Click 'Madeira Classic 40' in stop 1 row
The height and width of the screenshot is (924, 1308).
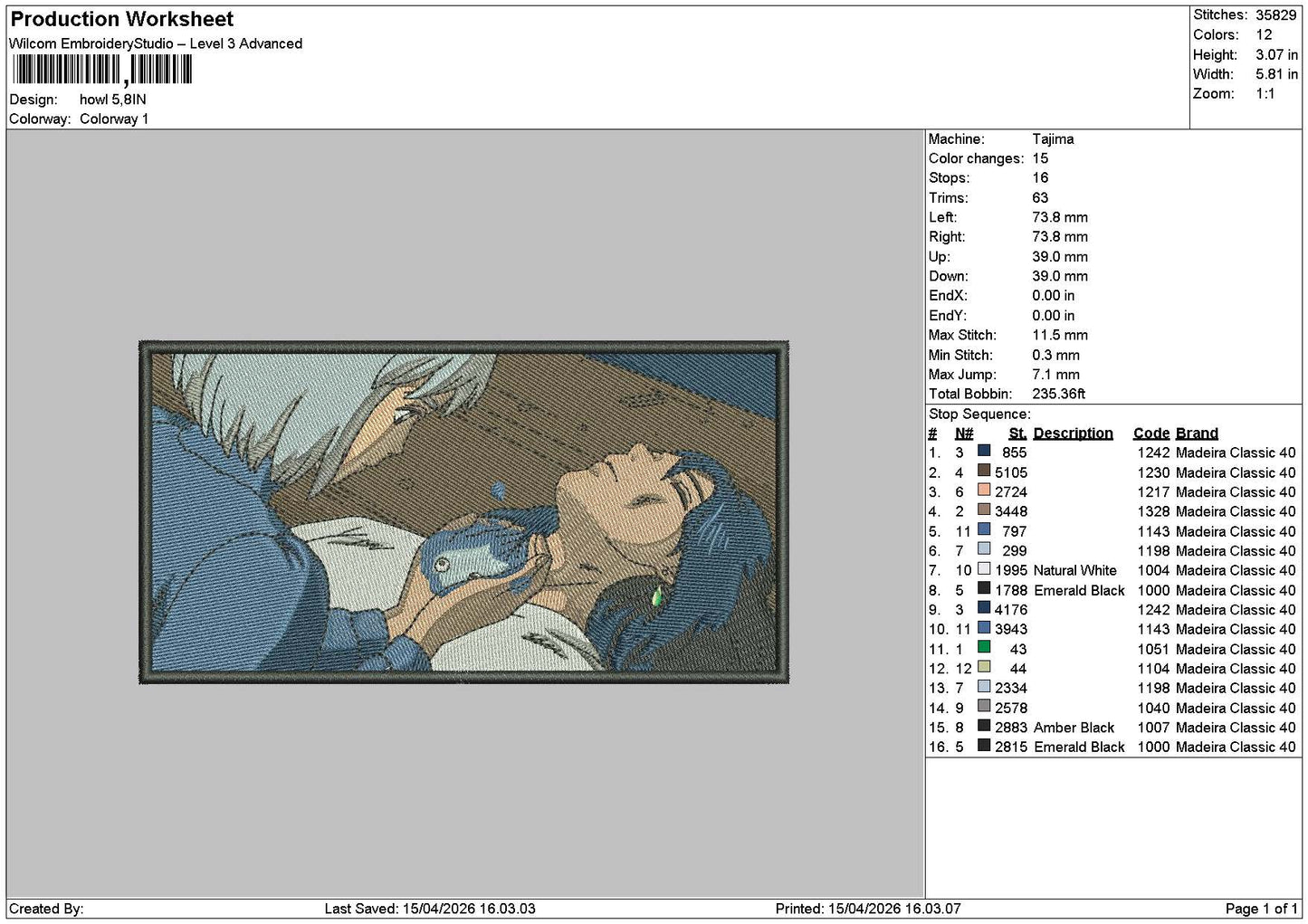tap(1236, 453)
